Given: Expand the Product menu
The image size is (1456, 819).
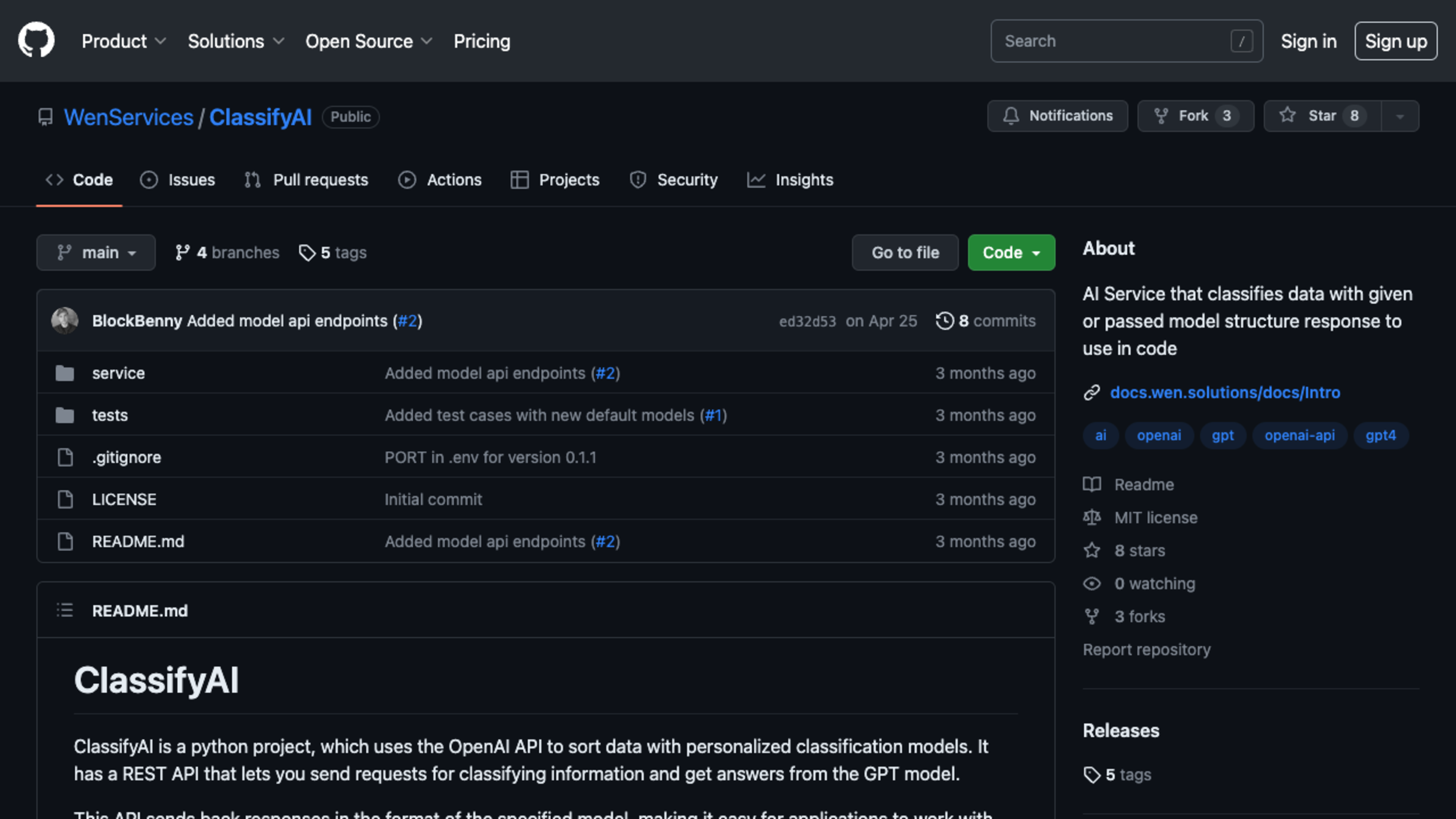Looking at the screenshot, I should (x=124, y=41).
